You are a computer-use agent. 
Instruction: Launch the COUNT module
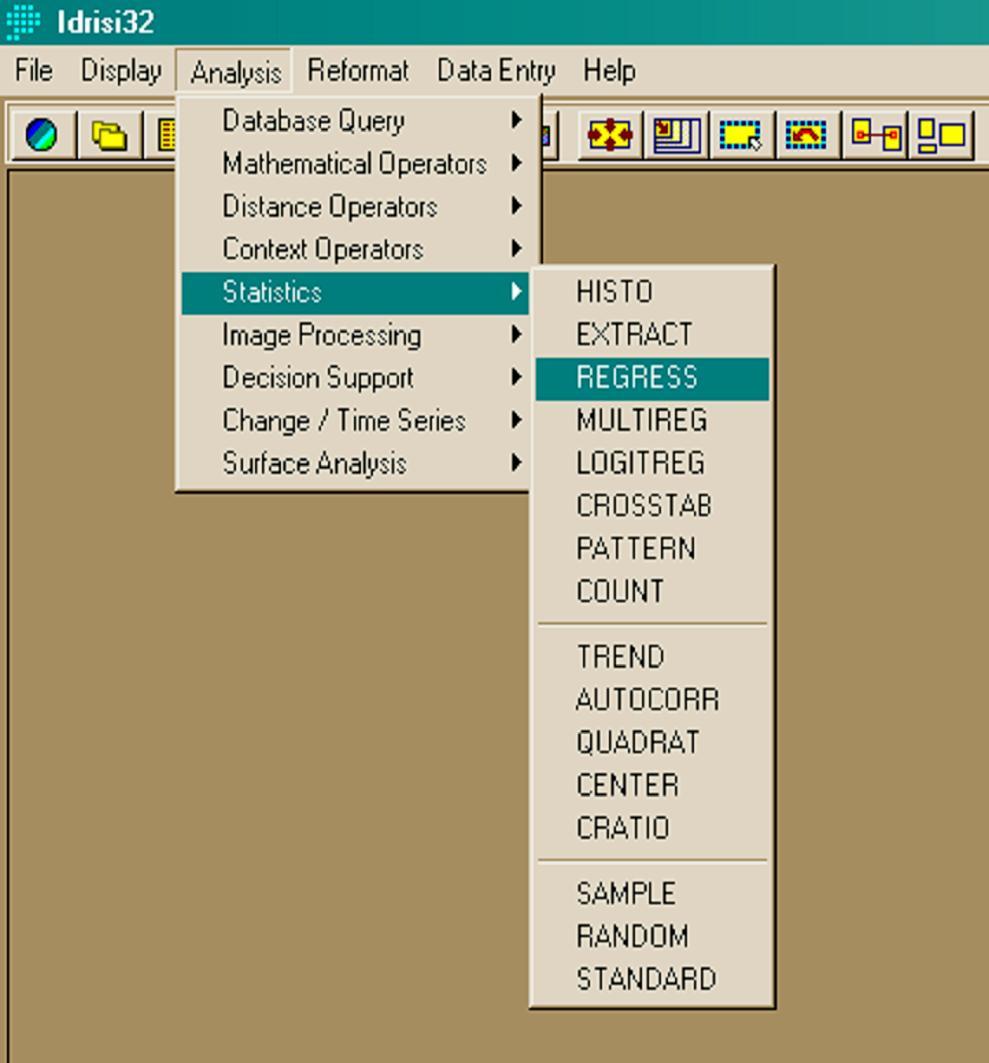click(652, 591)
